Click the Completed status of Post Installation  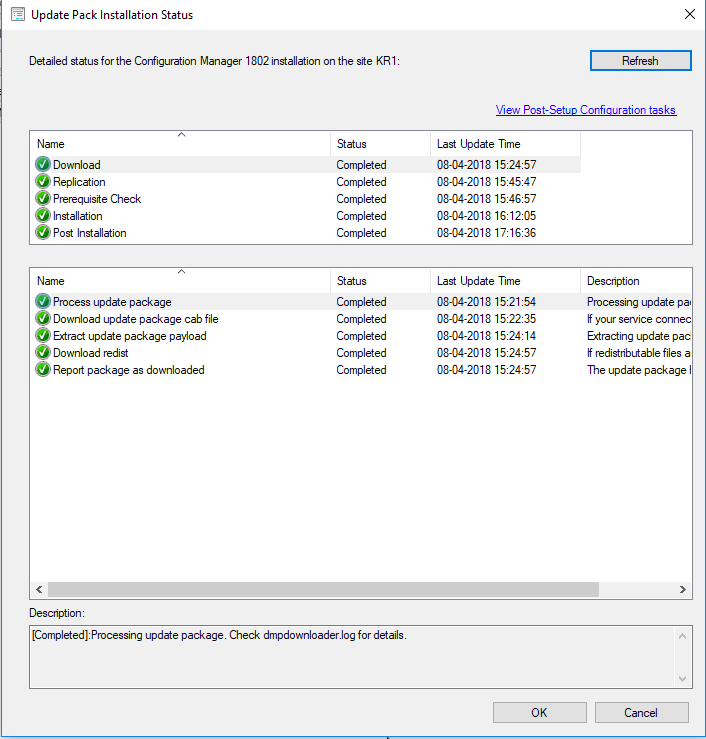pyautogui.click(x=361, y=233)
